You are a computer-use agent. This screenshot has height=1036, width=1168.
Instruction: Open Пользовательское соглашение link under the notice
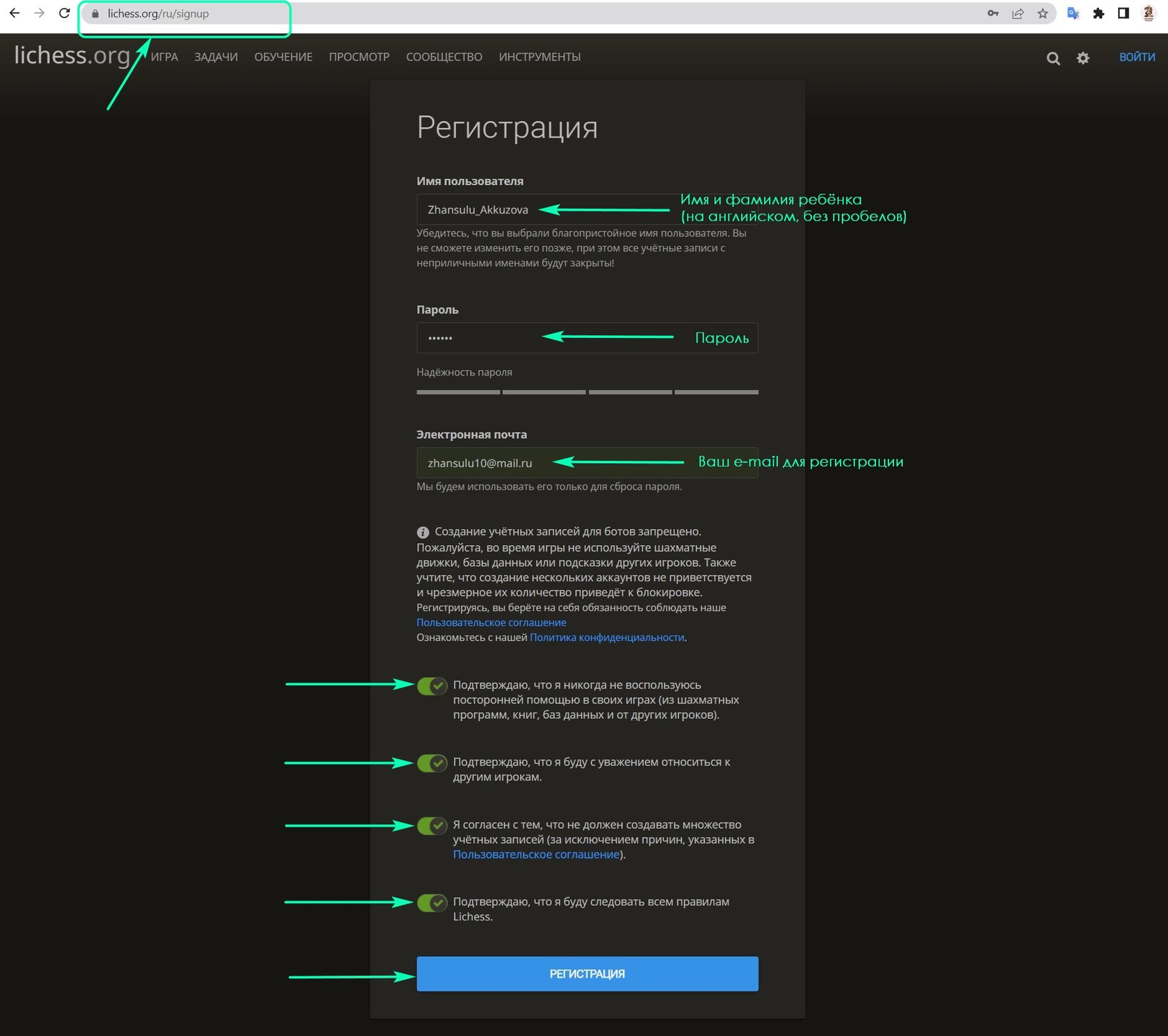click(x=492, y=622)
